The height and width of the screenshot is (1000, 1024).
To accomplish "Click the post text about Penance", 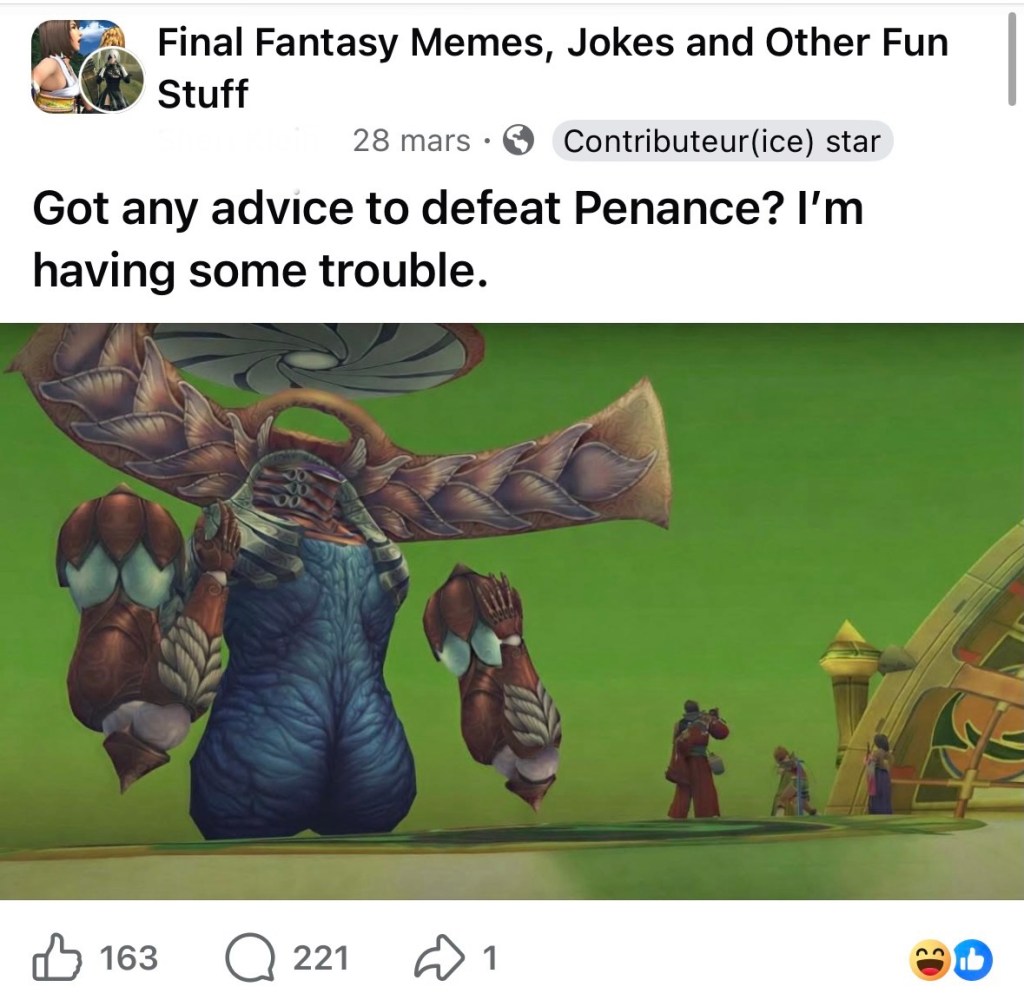I will pyautogui.click(x=447, y=239).
